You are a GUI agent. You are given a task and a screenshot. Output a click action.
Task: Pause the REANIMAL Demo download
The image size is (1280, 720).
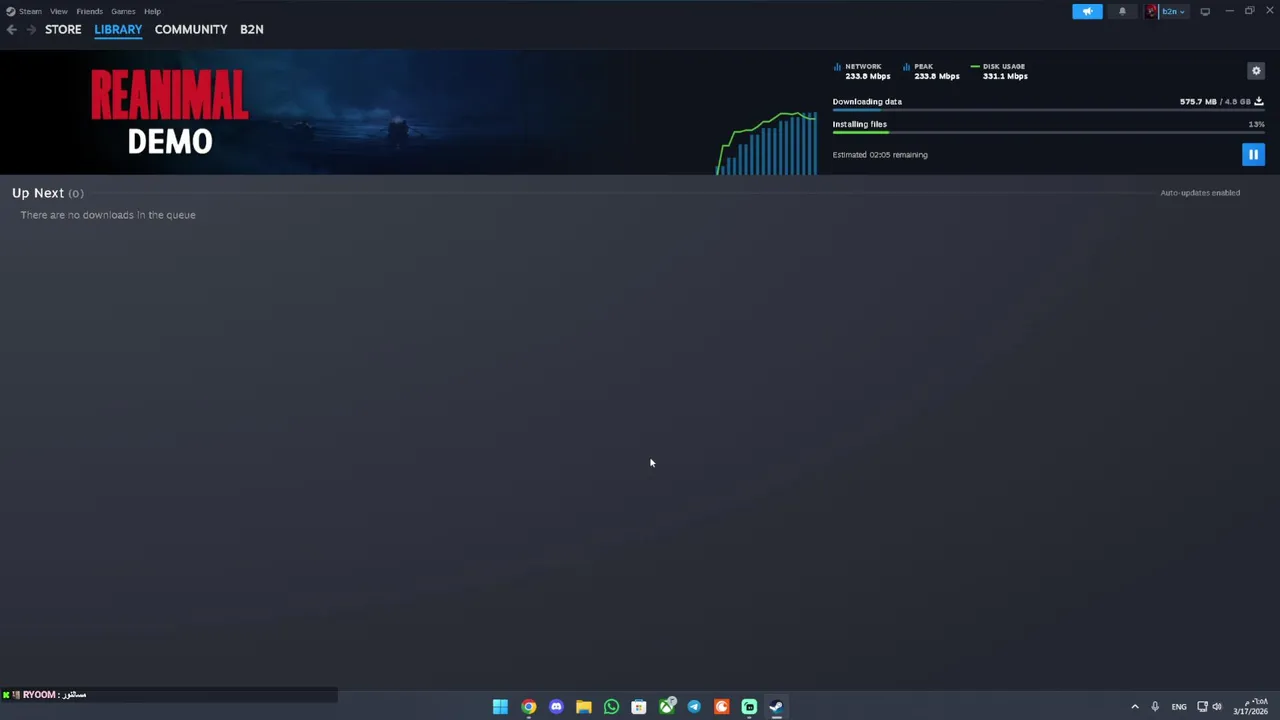1253,154
